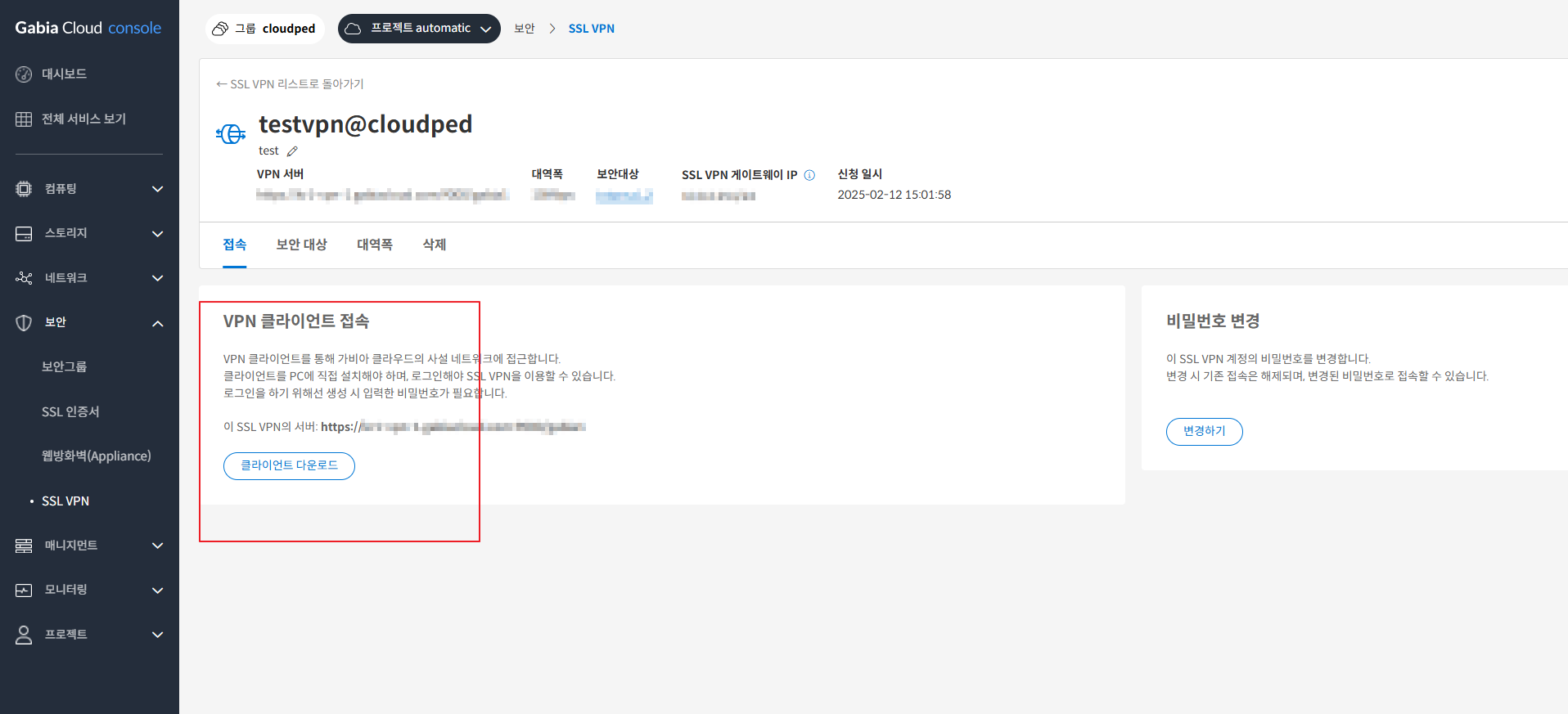The width and height of the screenshot is (1568, 714).
Task: Click the Network nodes icon
Action: click(24, 278)
